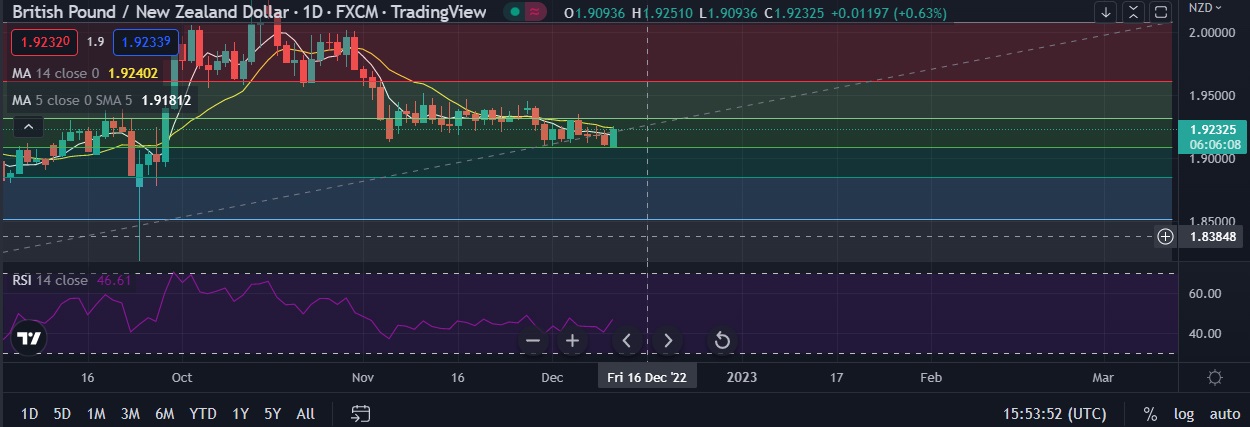This screenshot has height=427, width=1250.
Task: Select the MA 5 close SMA 5 legend
Action: [x=72, y=100]
